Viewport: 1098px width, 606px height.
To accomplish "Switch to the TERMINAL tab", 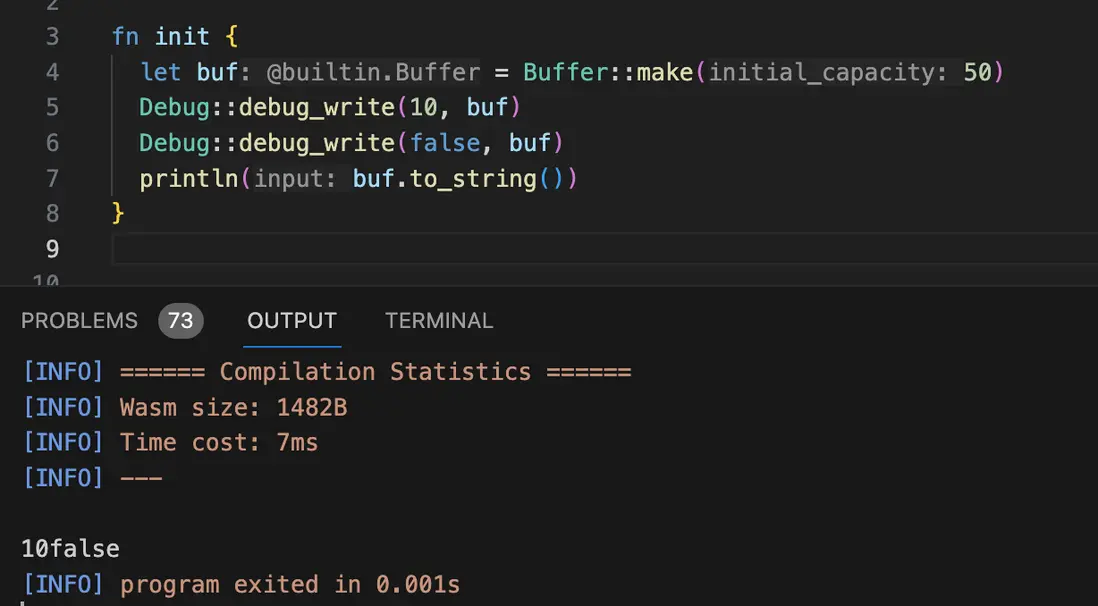I will tap(439, 321).
